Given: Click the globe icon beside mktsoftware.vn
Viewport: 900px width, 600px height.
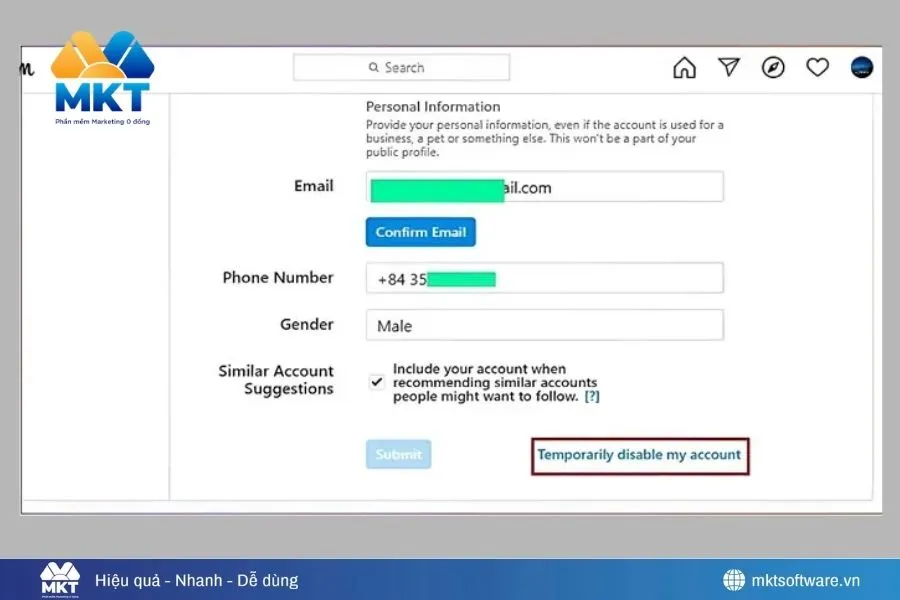Looking at the screenshot, I should 734,580.
